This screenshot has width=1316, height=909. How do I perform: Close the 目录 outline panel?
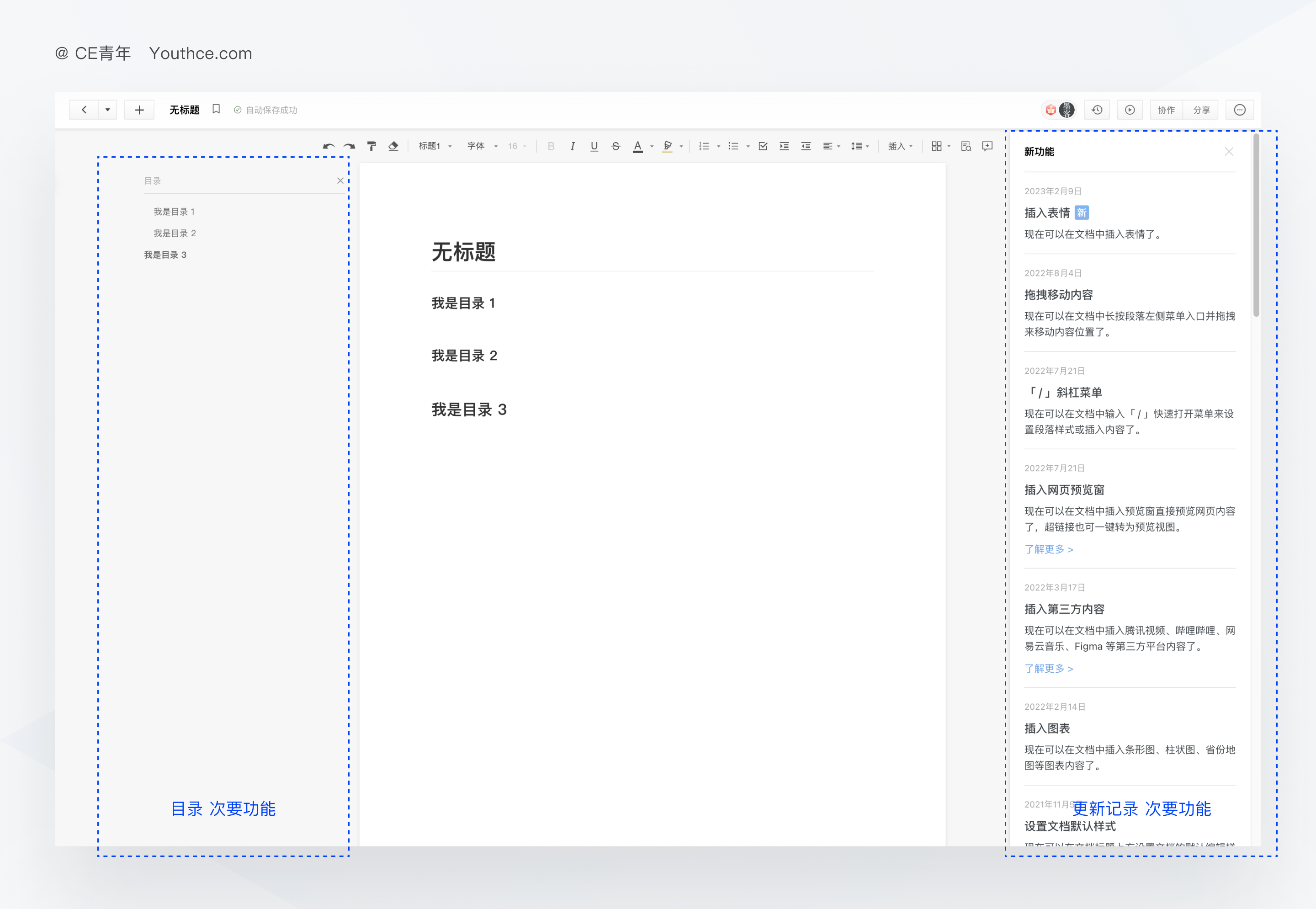pyautogui.click(x=340, y=181)
